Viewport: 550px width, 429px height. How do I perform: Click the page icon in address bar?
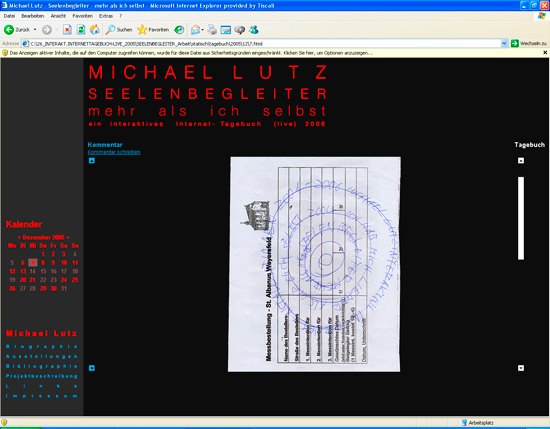tap(25, 43)
